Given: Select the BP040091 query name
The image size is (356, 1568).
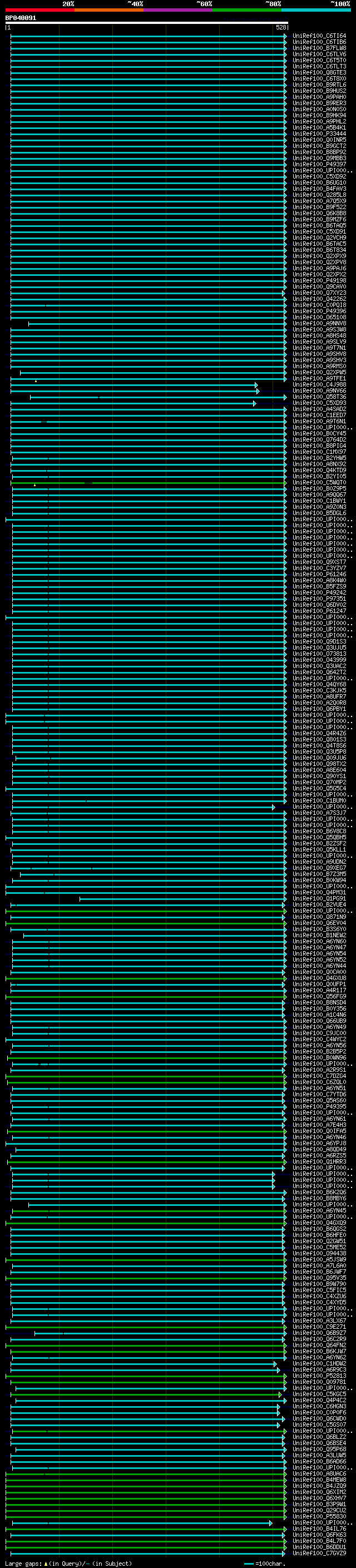Looking at the screenshot, I should (21, 18).
